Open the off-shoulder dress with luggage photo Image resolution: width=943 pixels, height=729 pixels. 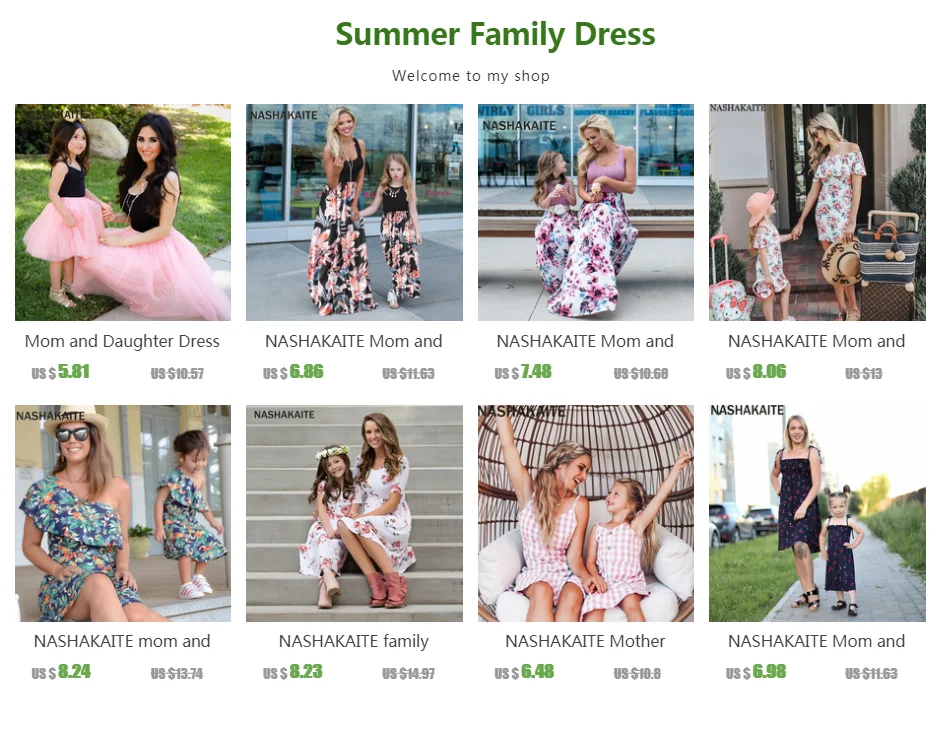point(817,212)
